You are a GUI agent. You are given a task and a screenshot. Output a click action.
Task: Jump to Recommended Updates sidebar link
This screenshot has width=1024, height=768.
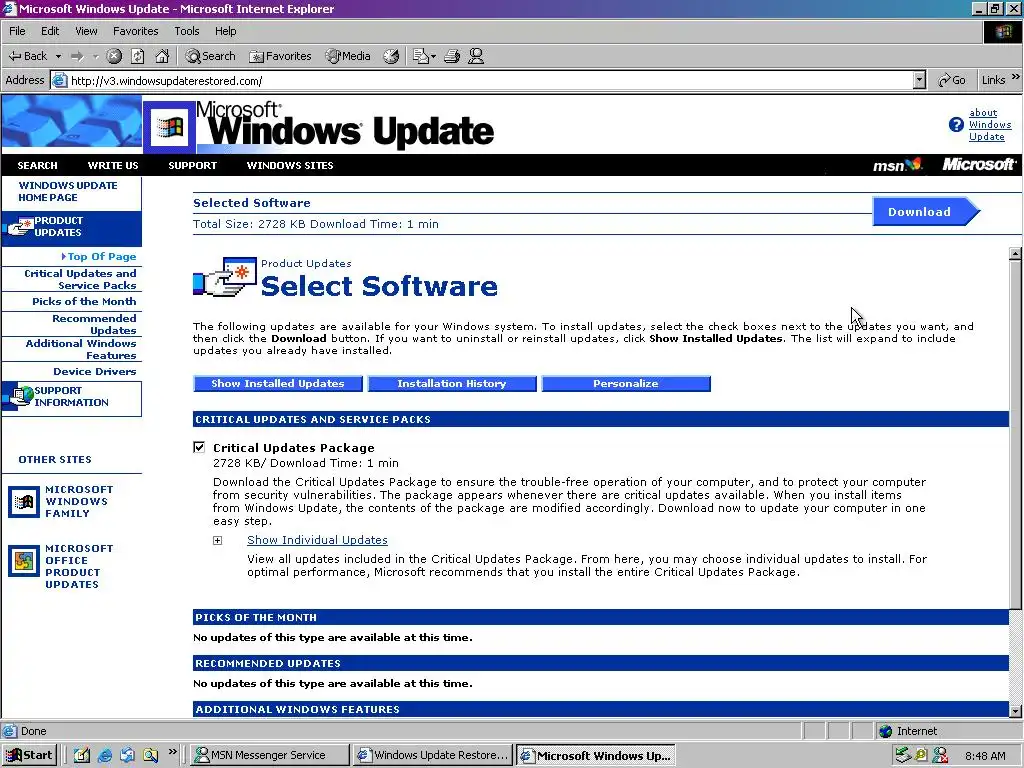click(x=94, y=324)
